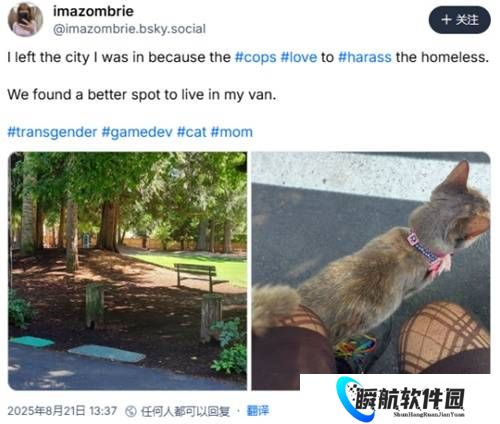
Task: Click the 翻译 translate link
Action: click(x=257, y=411)
